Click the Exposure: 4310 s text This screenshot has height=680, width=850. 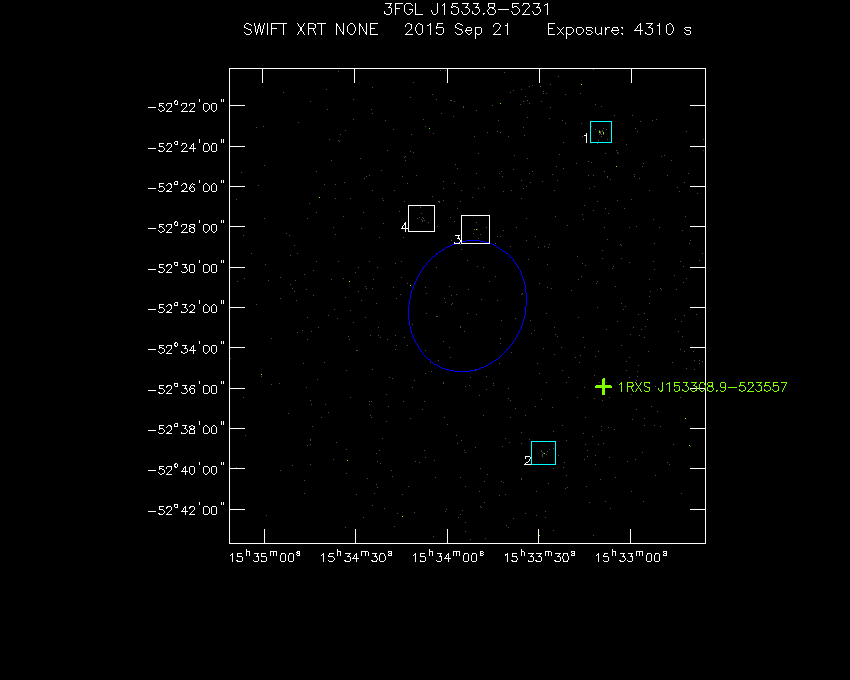pos(619,29)
